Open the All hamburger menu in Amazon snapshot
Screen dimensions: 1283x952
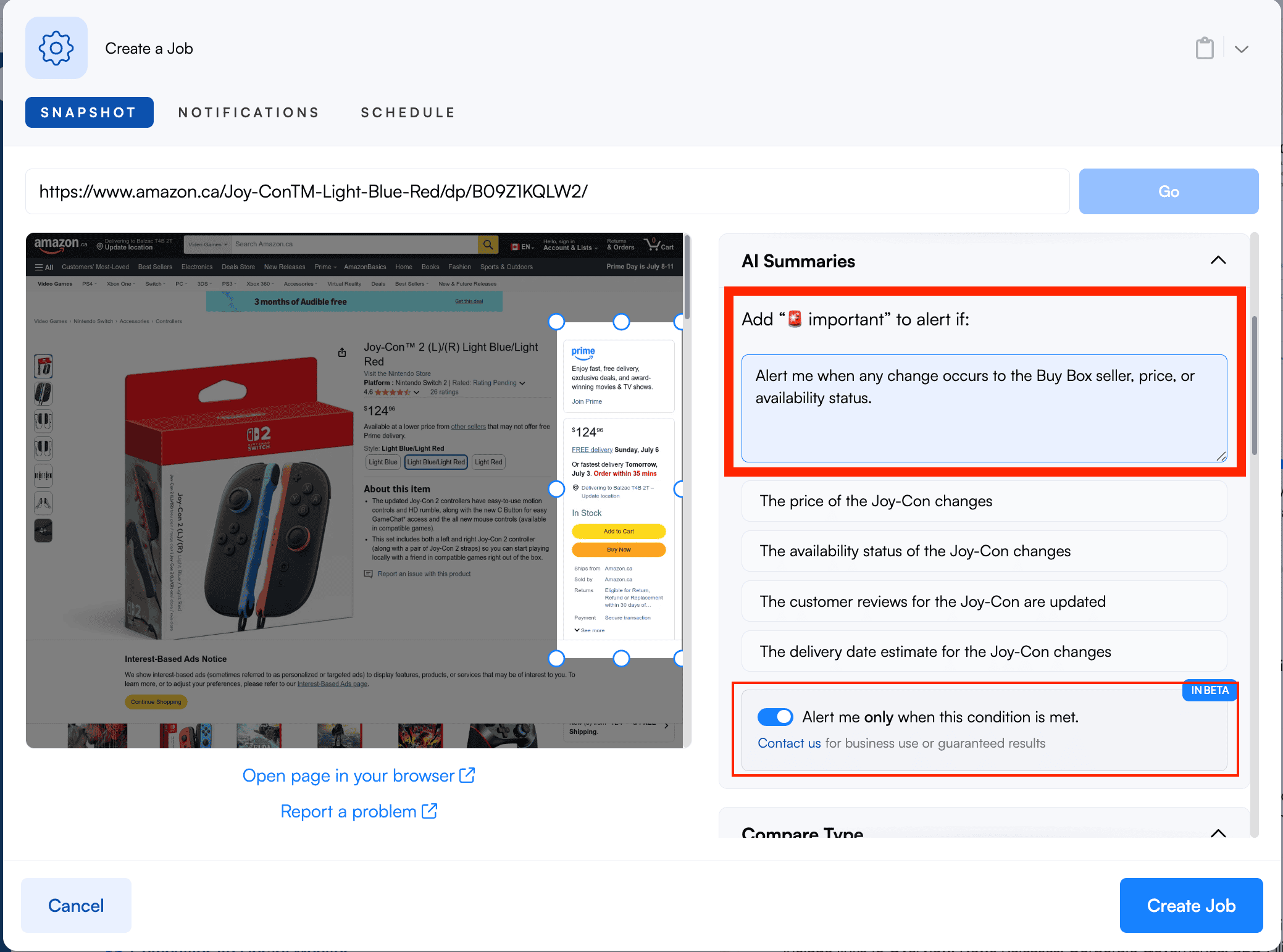(44, 267)
